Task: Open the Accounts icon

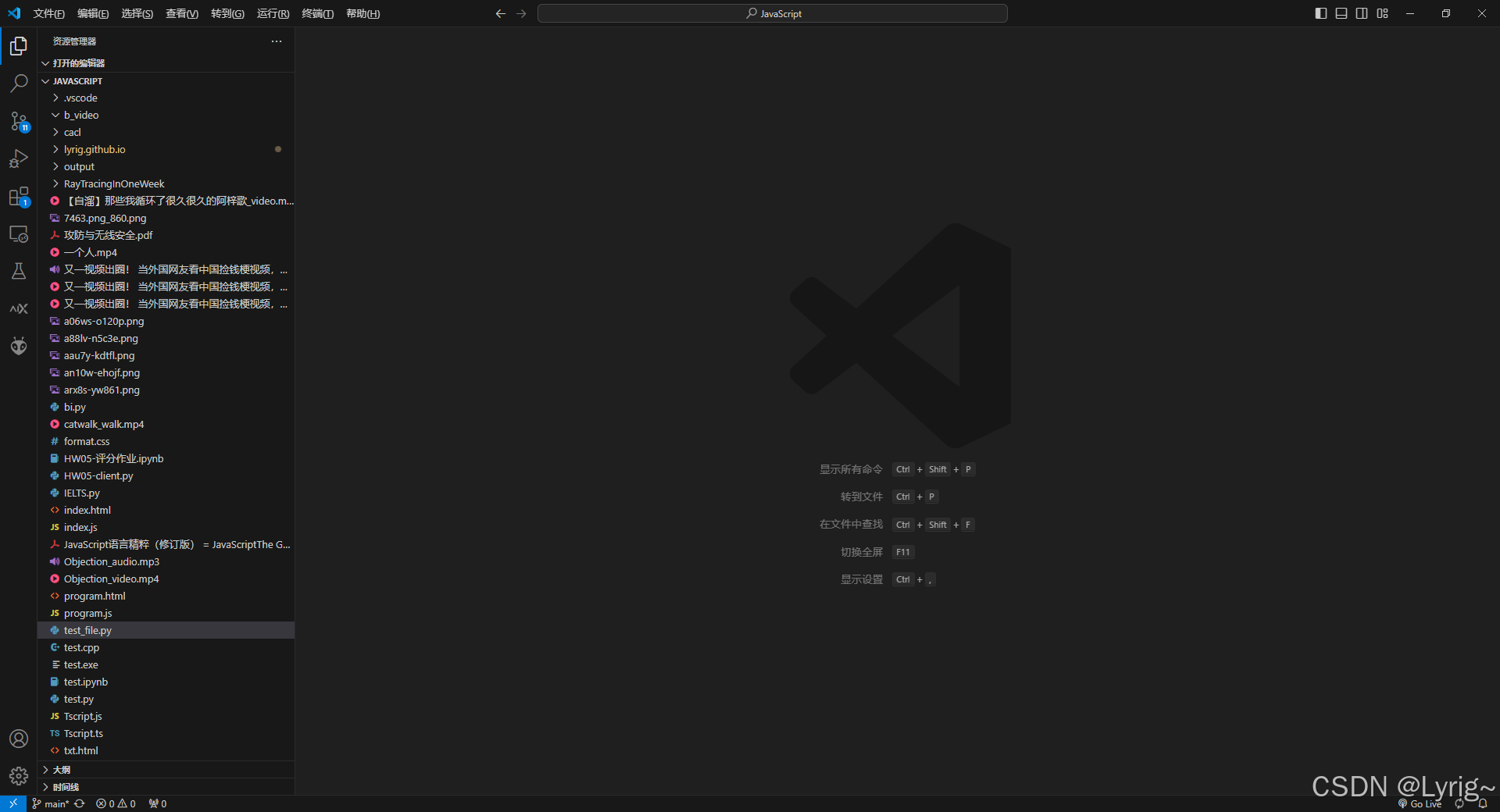Action: tap(19, 739)
